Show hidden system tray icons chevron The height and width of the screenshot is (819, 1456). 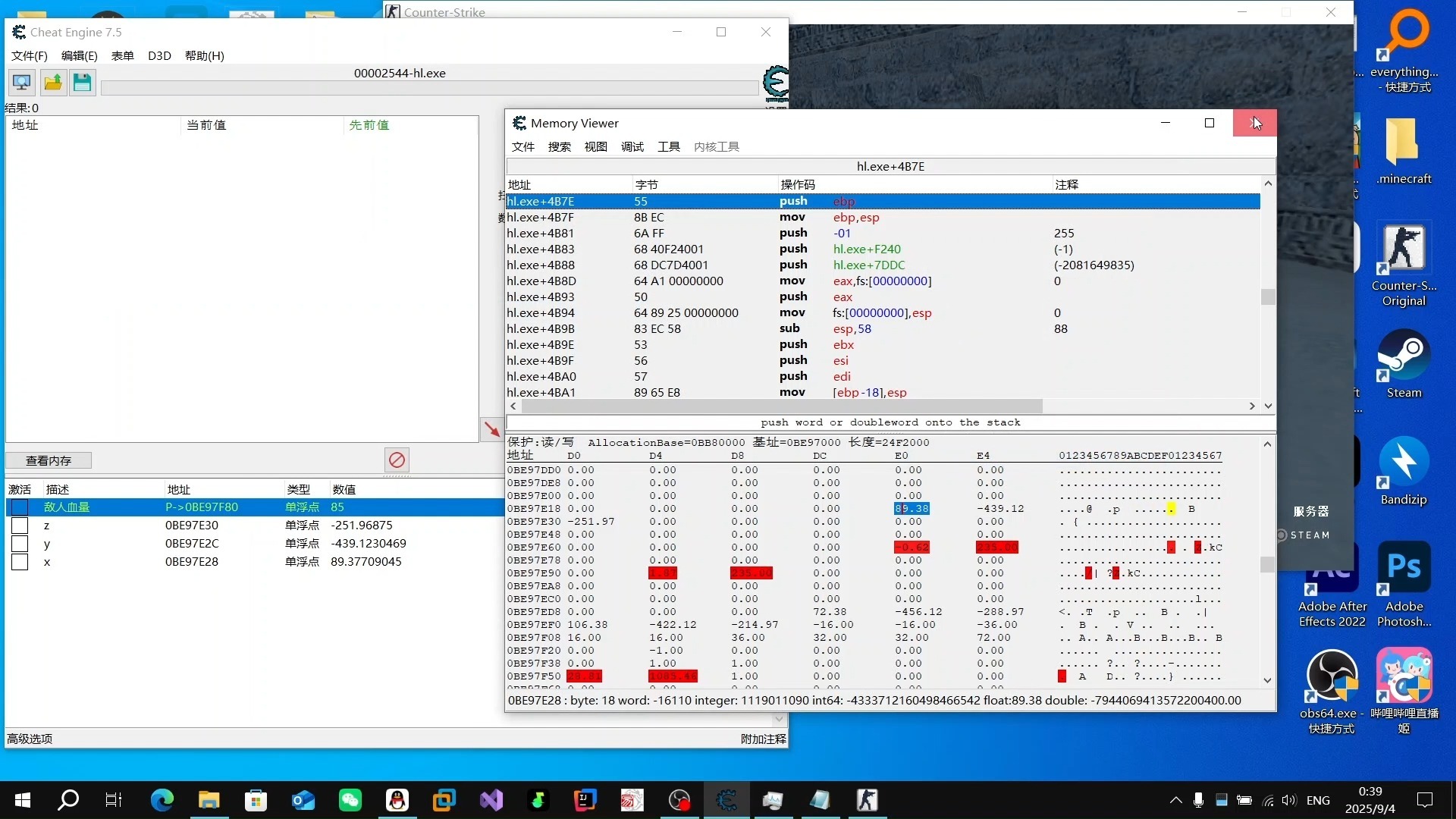pos(1175,800)
